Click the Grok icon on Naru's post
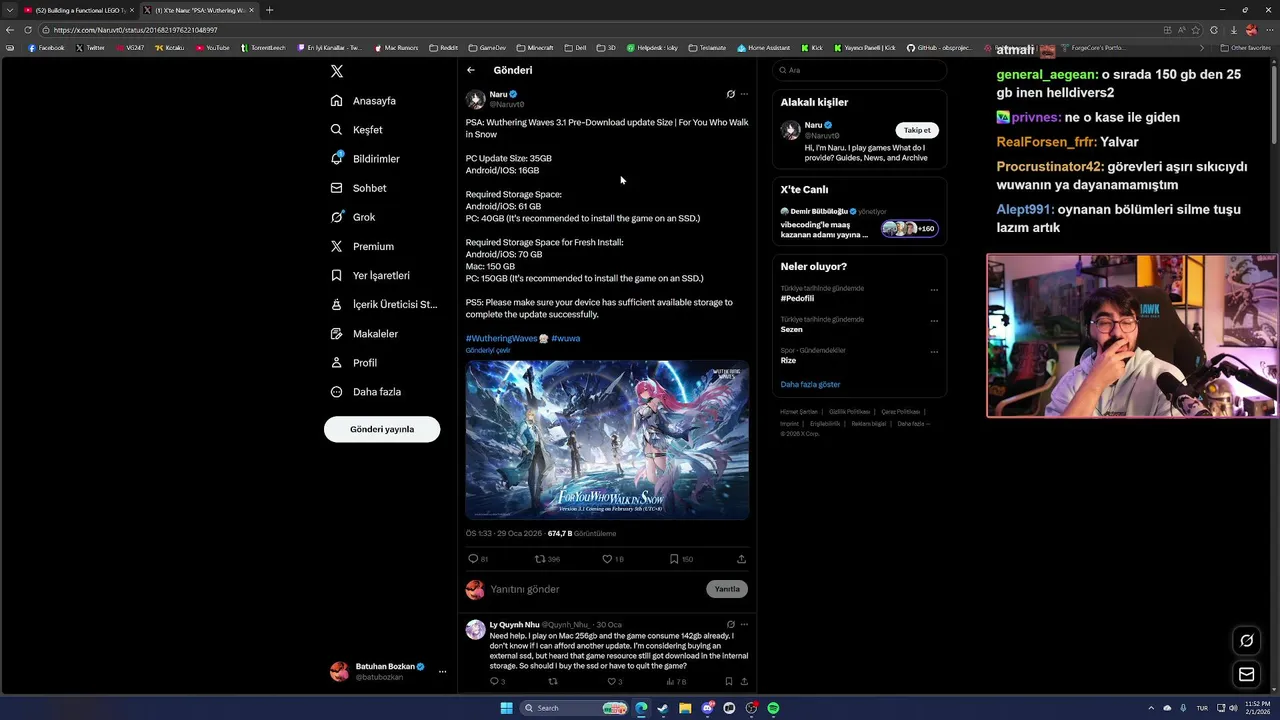The image size is (1280, 720). tap(730, 94)
